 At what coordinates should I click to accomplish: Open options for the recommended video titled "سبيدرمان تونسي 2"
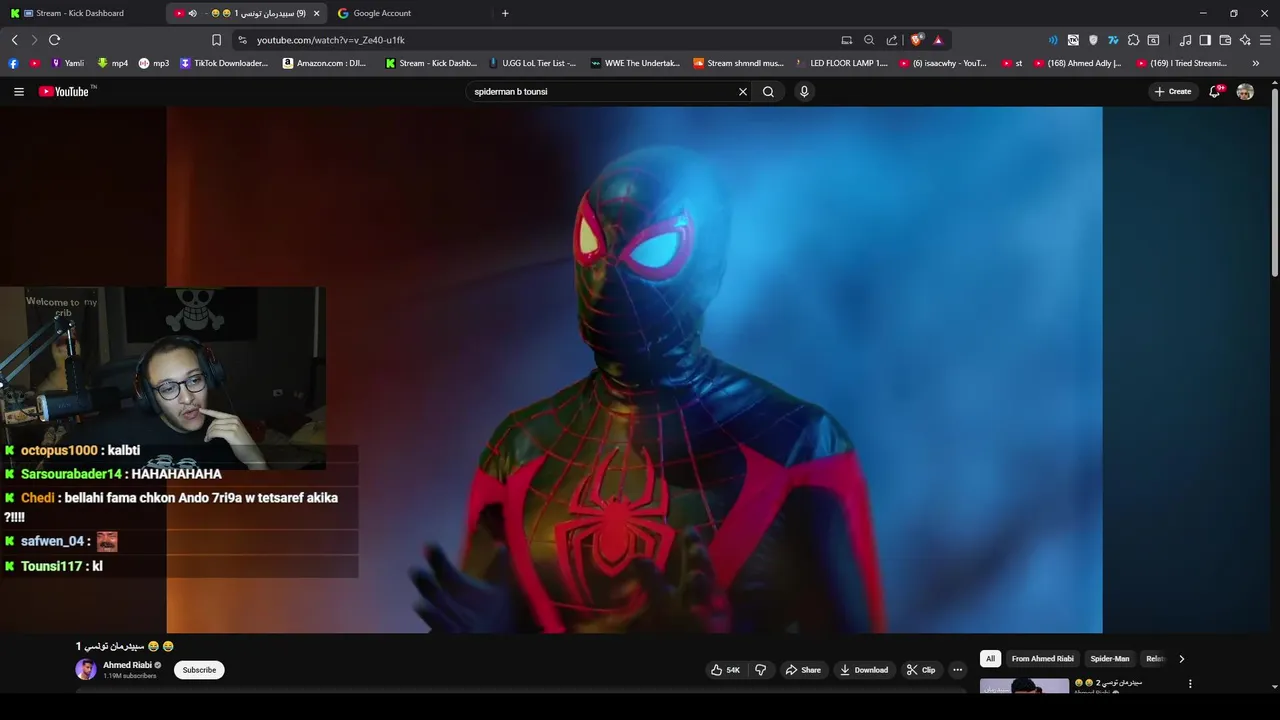click(1190, 684)
